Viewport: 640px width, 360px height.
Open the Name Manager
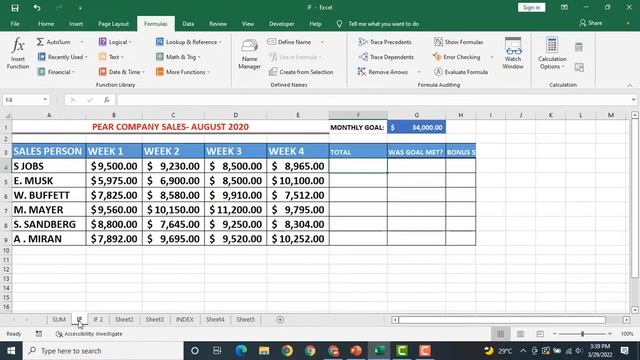249,54
